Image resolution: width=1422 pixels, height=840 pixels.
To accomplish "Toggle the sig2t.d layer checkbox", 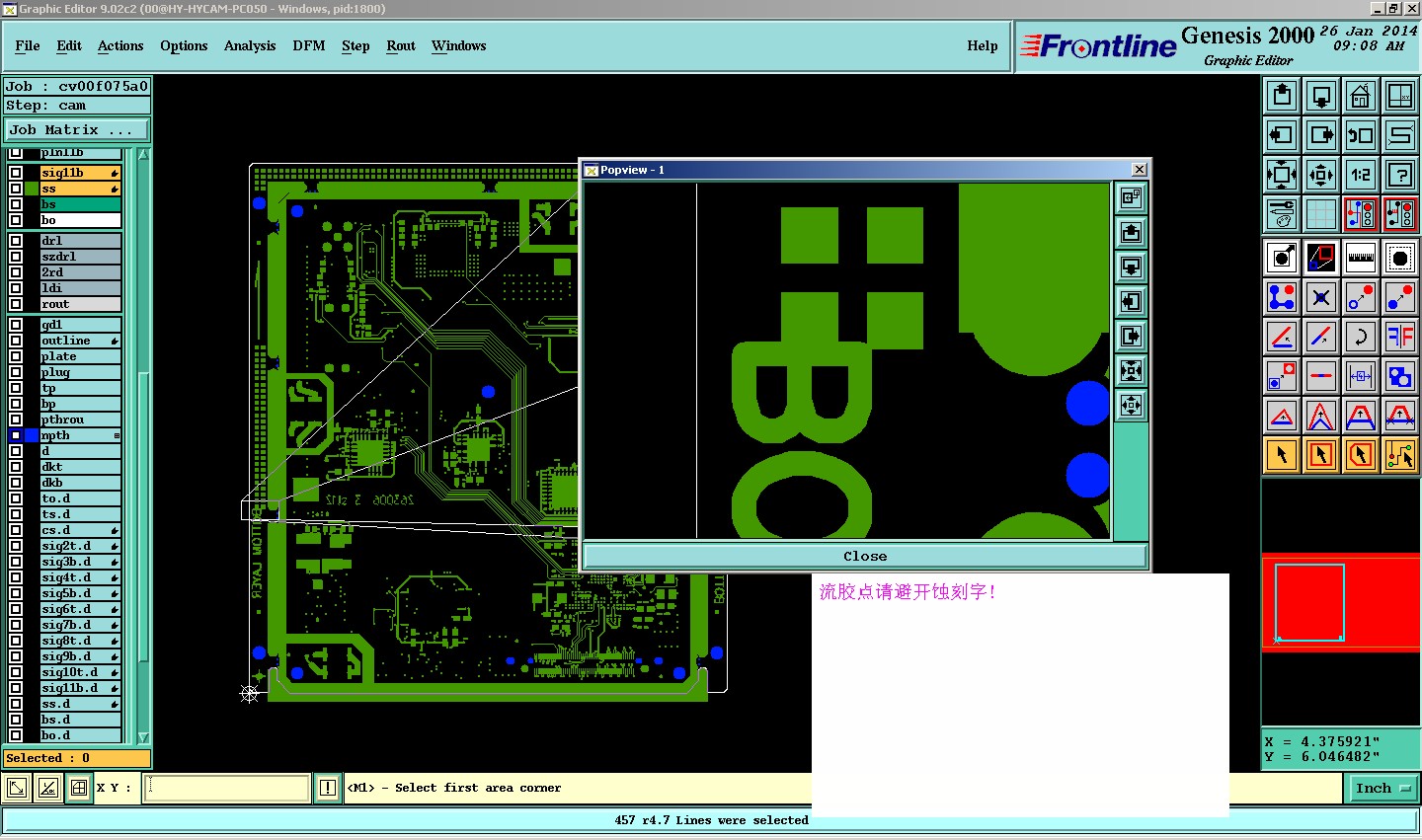I will [16, 546].
